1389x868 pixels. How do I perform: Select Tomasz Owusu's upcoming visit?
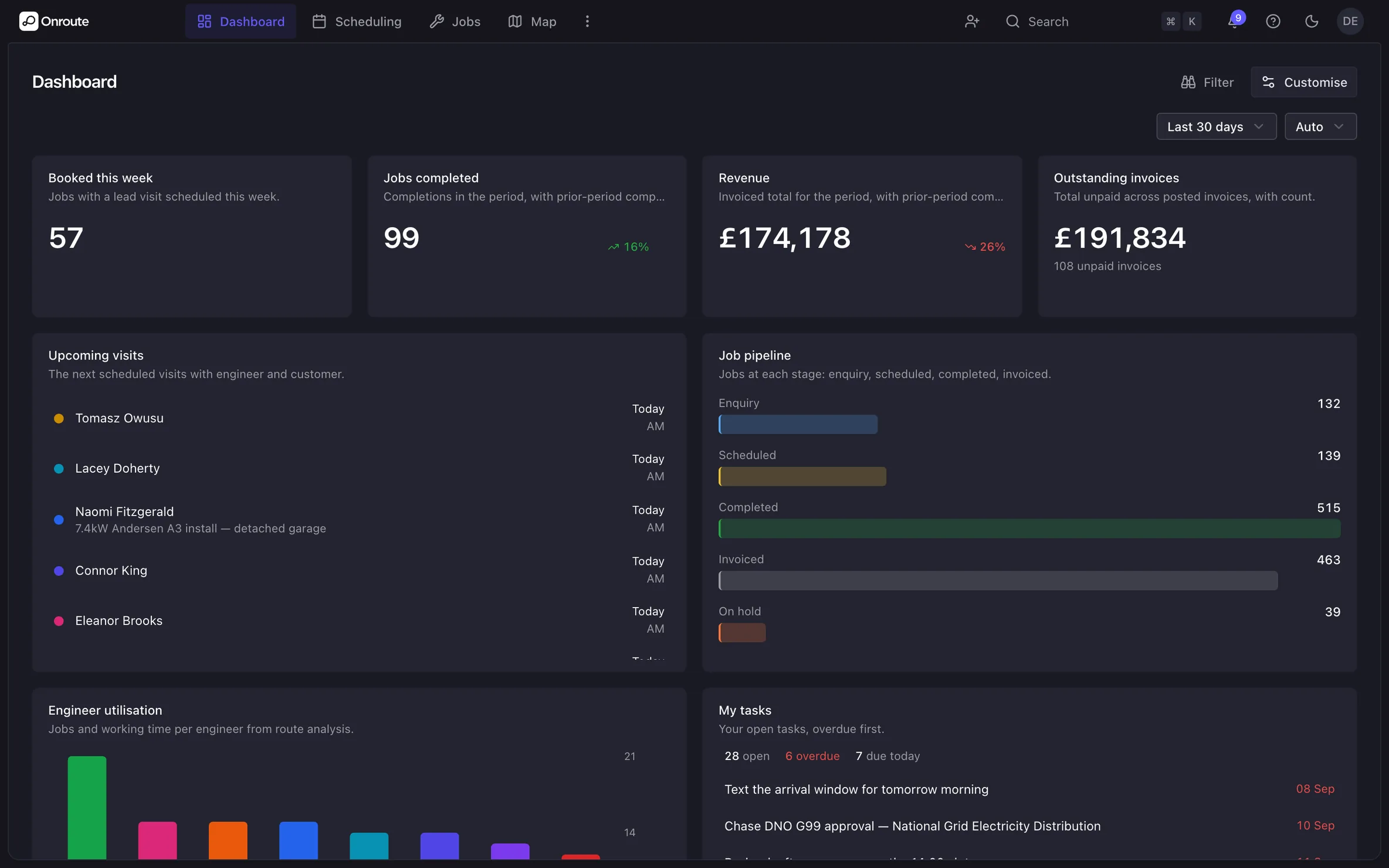pos(359,418)
